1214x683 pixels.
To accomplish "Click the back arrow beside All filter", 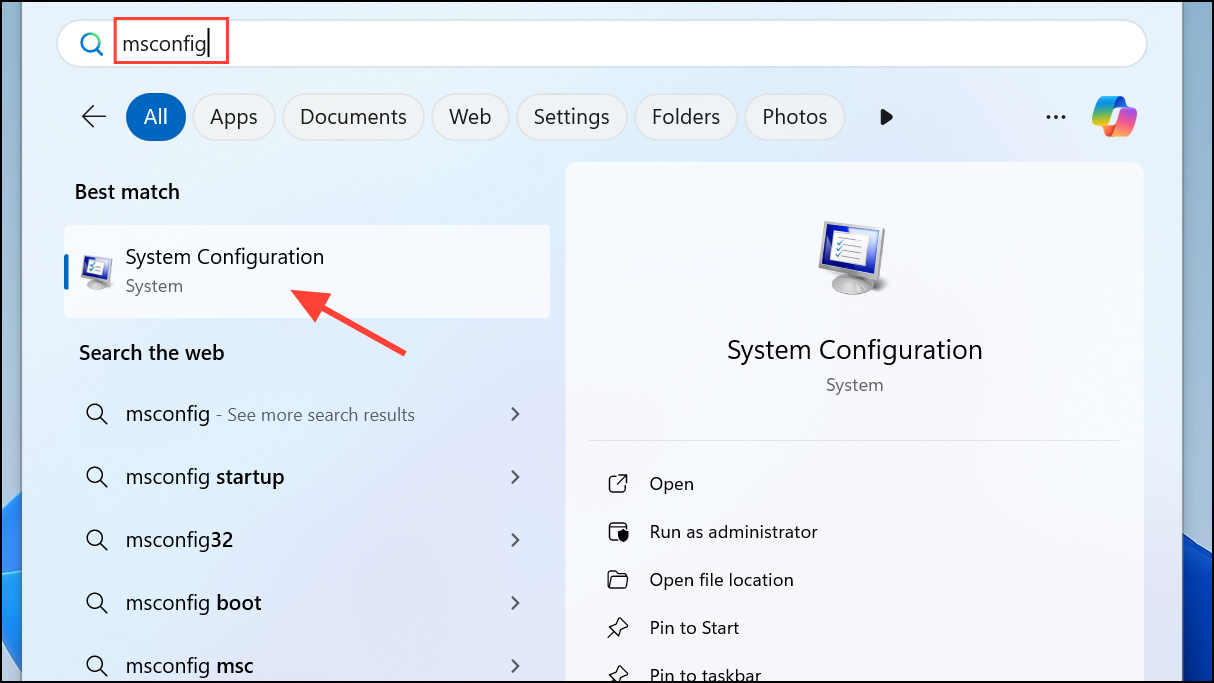I will tap(94, 117).
